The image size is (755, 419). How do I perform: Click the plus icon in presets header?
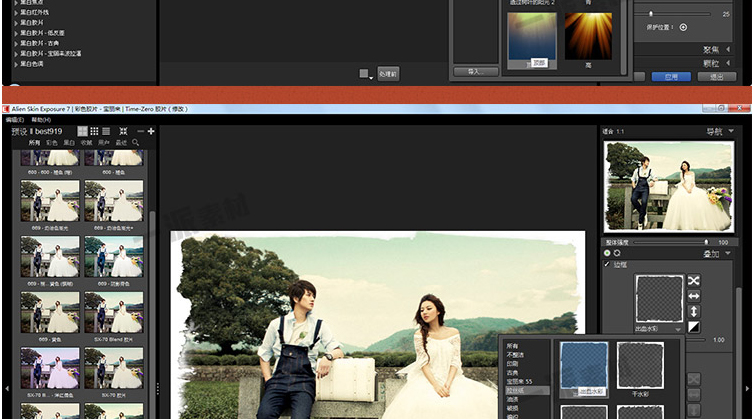pos(151,131)
